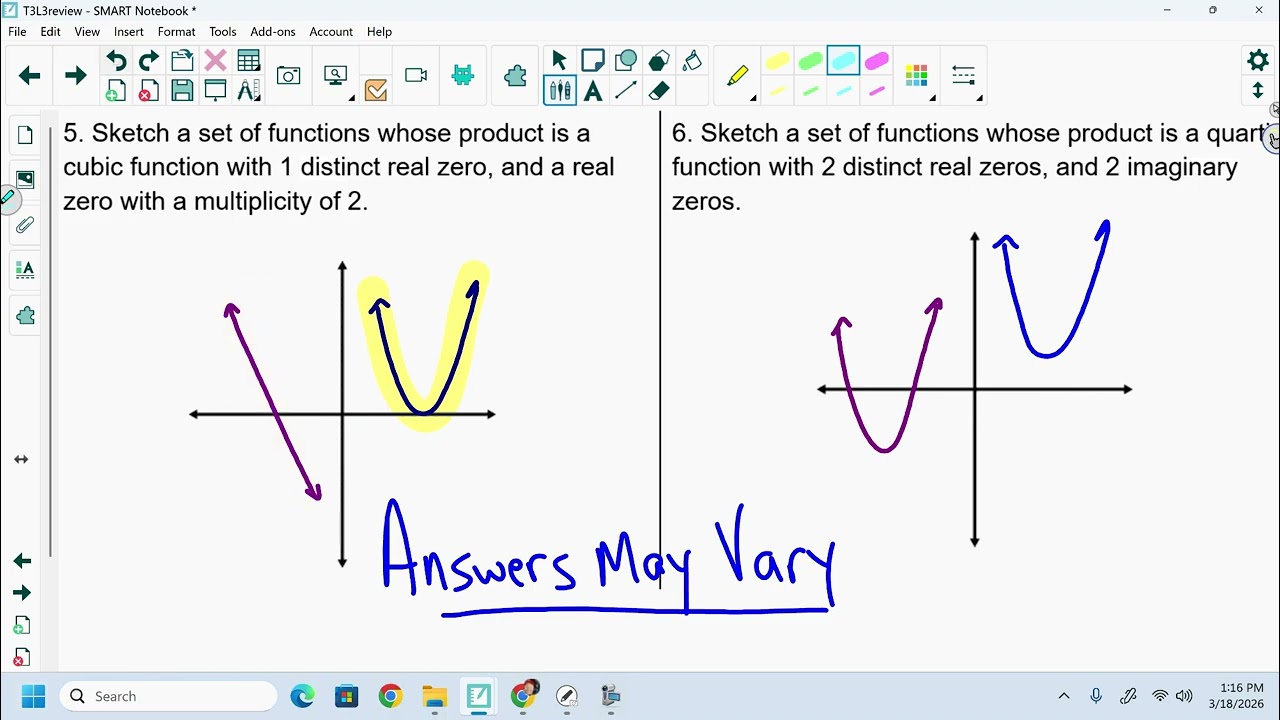Open the Add-ons sidebar tab

pos(25,316)
